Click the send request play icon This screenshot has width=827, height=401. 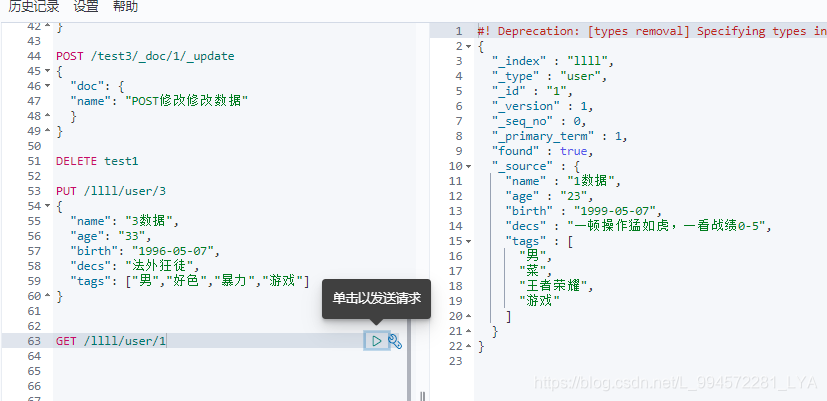tap(377, 341)
